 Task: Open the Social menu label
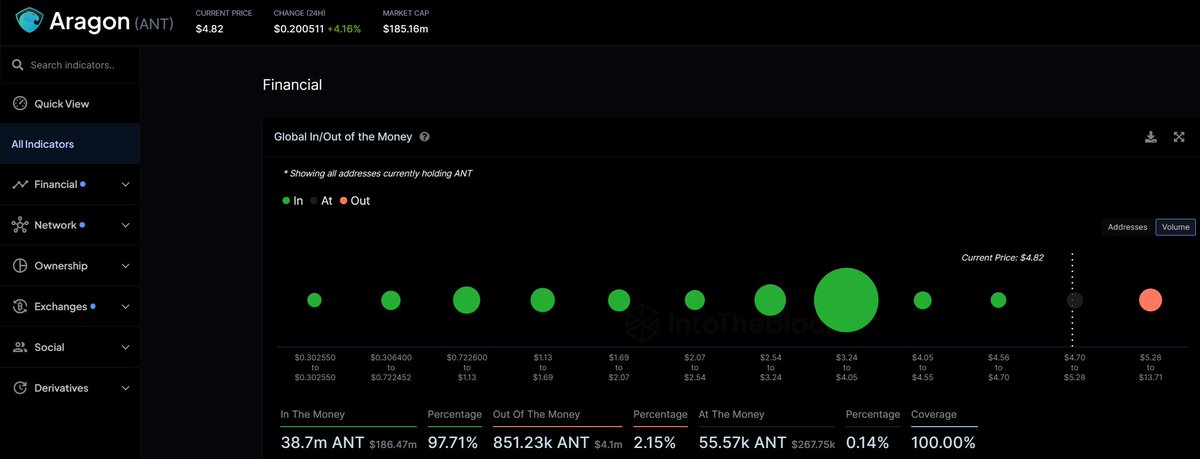(x=49, y=347)
